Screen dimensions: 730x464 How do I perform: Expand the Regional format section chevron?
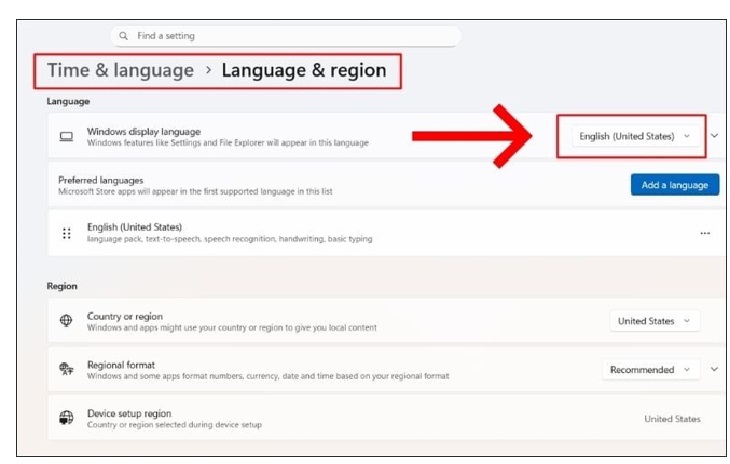(x=714, y=370)
